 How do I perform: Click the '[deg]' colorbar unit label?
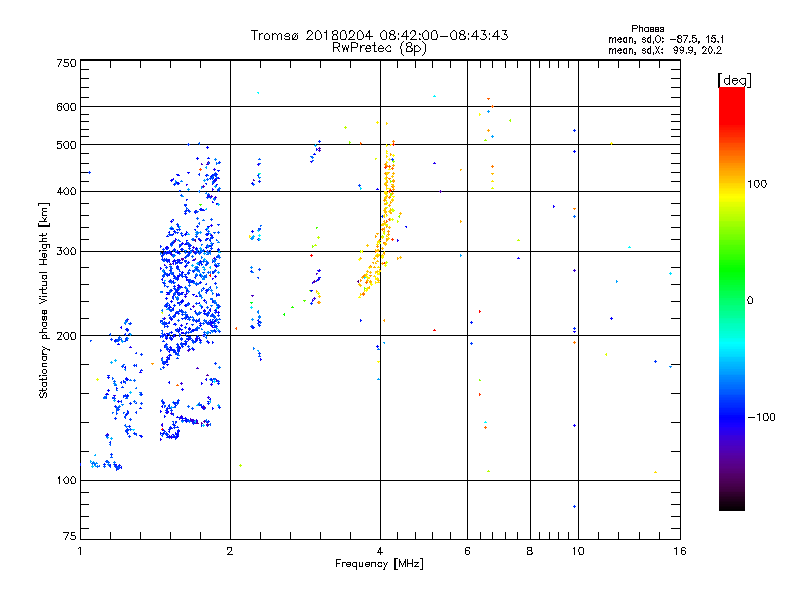tap(734, 80)
